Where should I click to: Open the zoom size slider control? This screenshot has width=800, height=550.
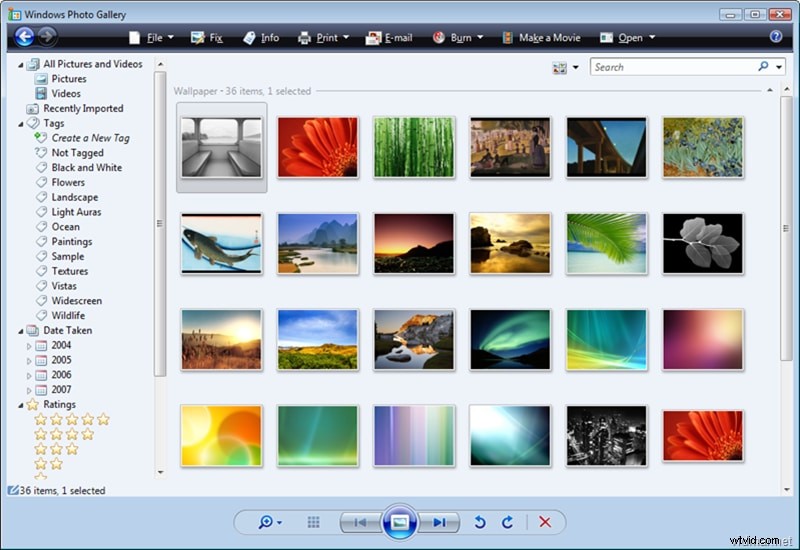pos(270,522)
